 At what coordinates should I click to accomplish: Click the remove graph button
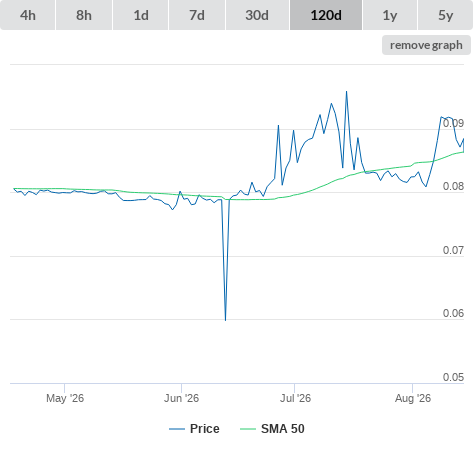(x=426, y=45)
